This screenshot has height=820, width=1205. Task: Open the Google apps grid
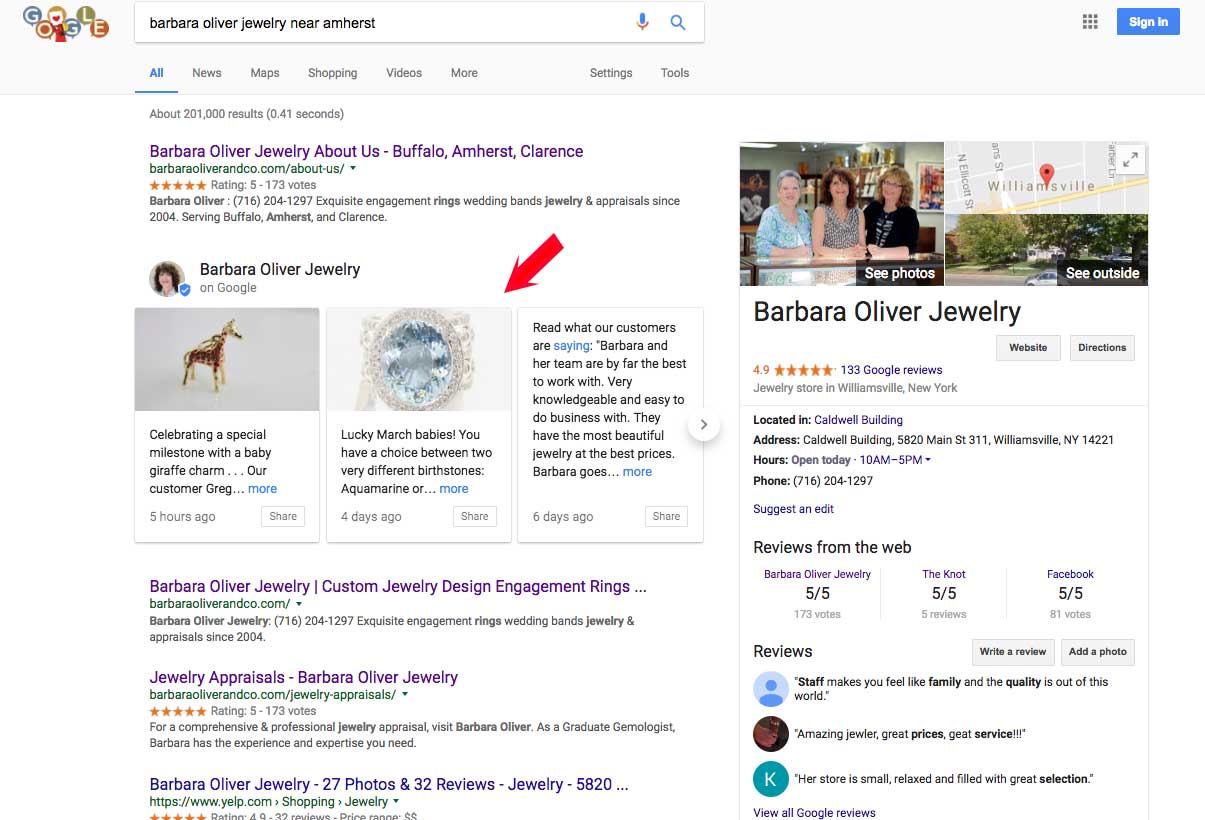pos(1090,22)
